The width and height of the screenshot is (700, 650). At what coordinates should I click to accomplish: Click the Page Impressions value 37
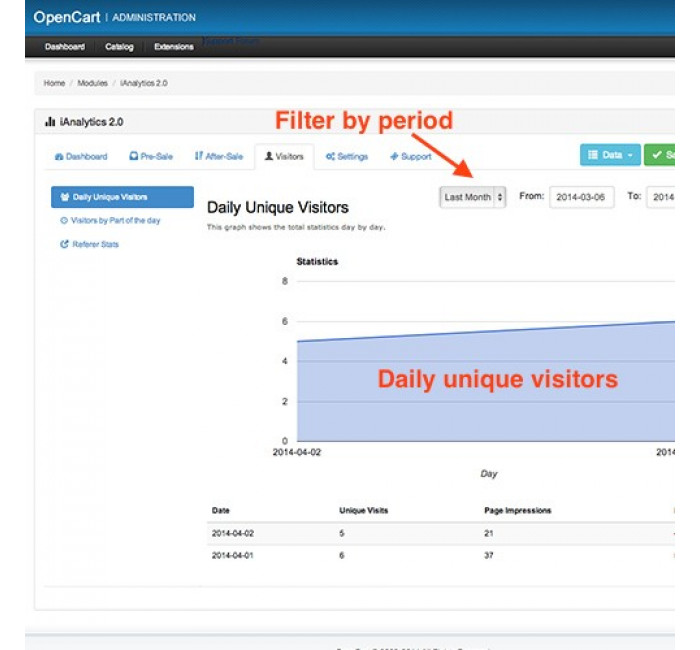click(488, 555)
